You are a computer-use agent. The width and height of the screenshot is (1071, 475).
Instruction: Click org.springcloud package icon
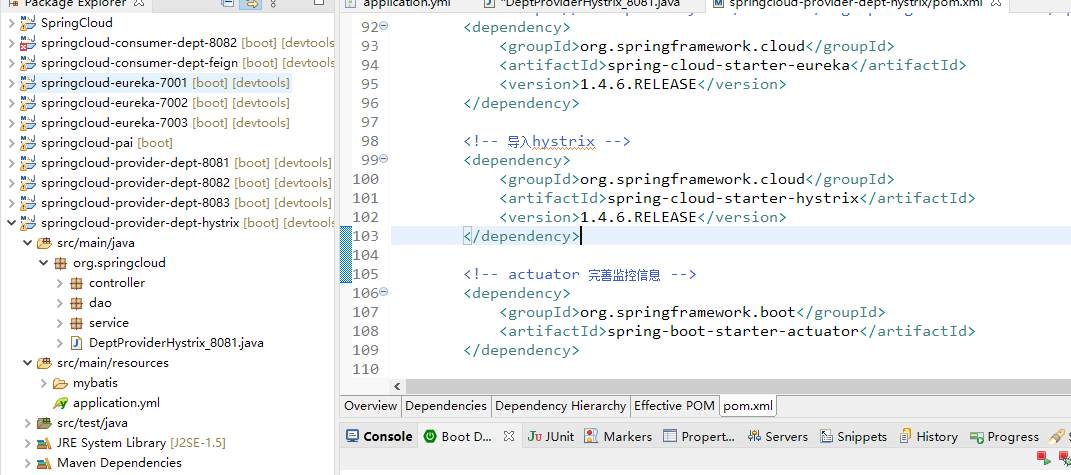pos(60,263)
